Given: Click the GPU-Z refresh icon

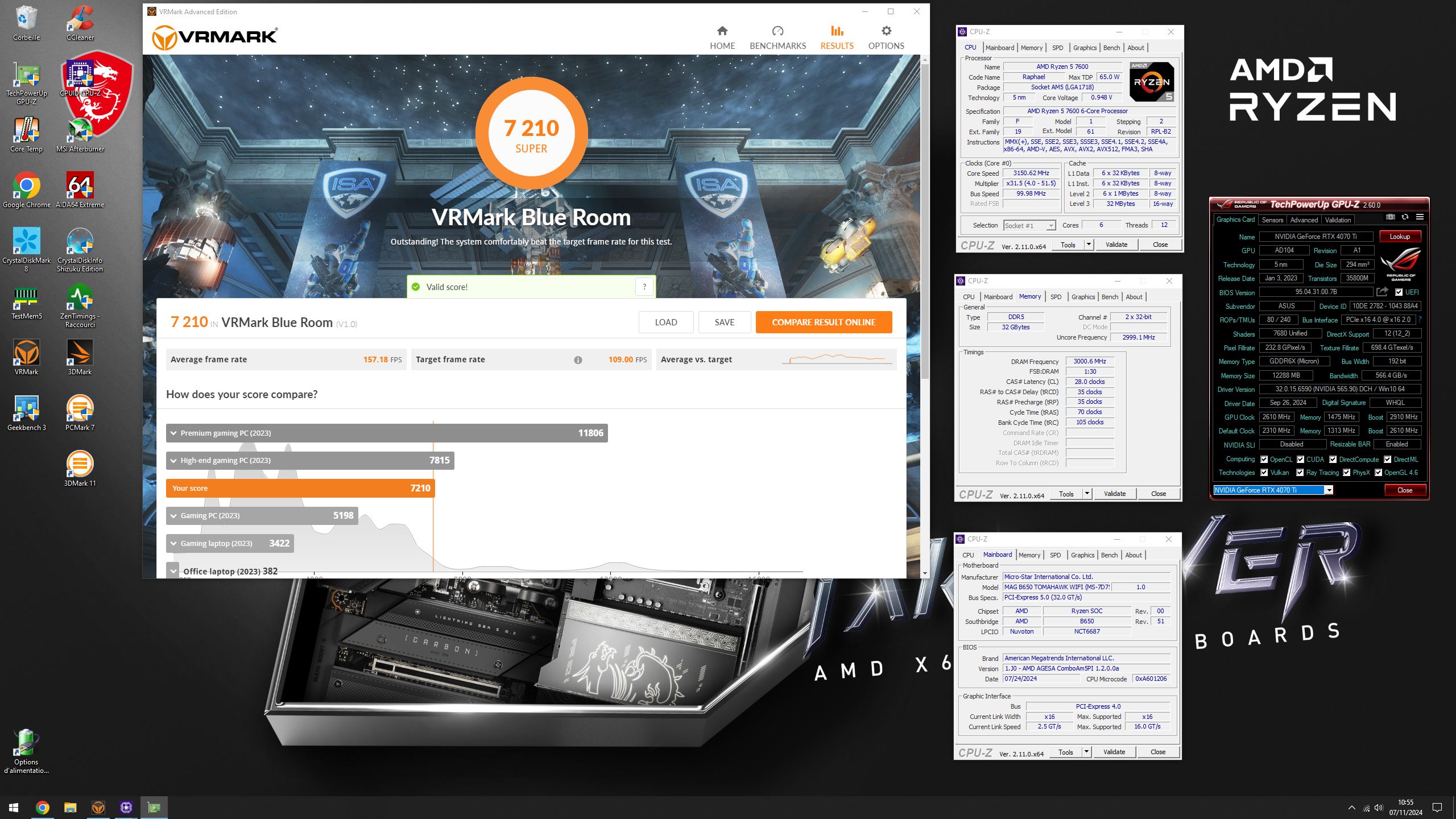Looking at the screenshot, I should [1405, 217].
